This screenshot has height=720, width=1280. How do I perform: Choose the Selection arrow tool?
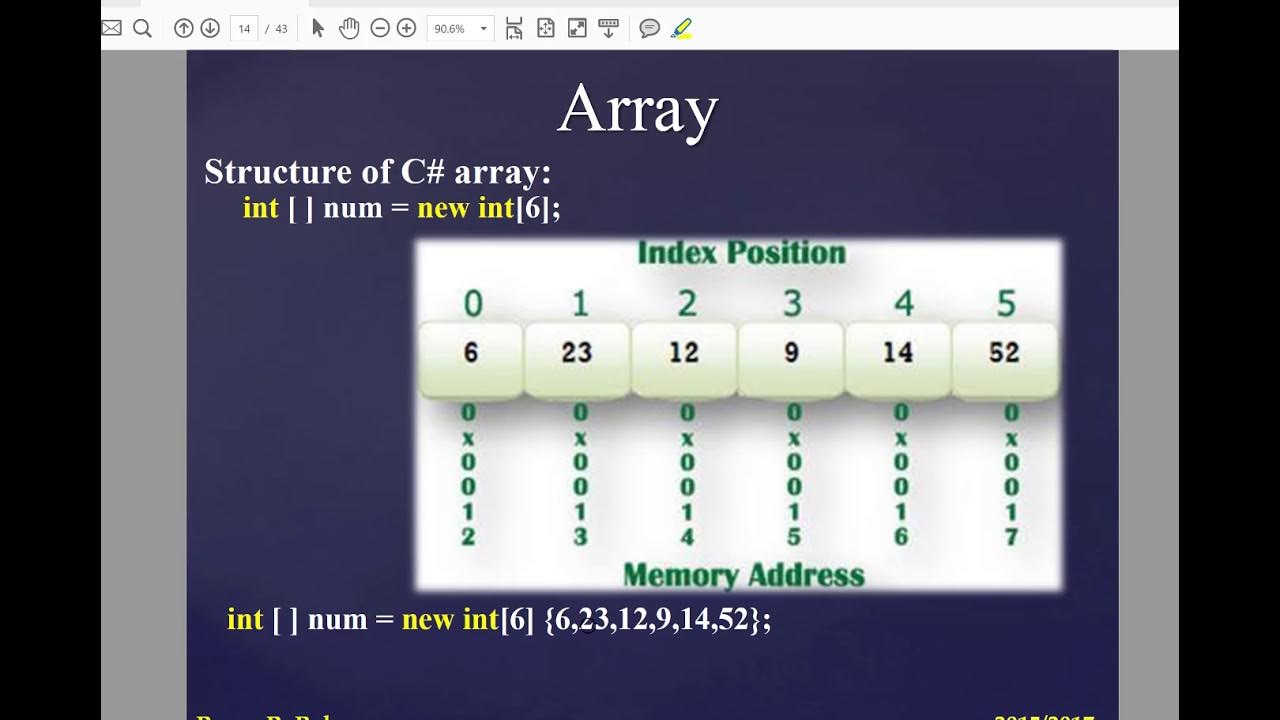coord(318,28)
